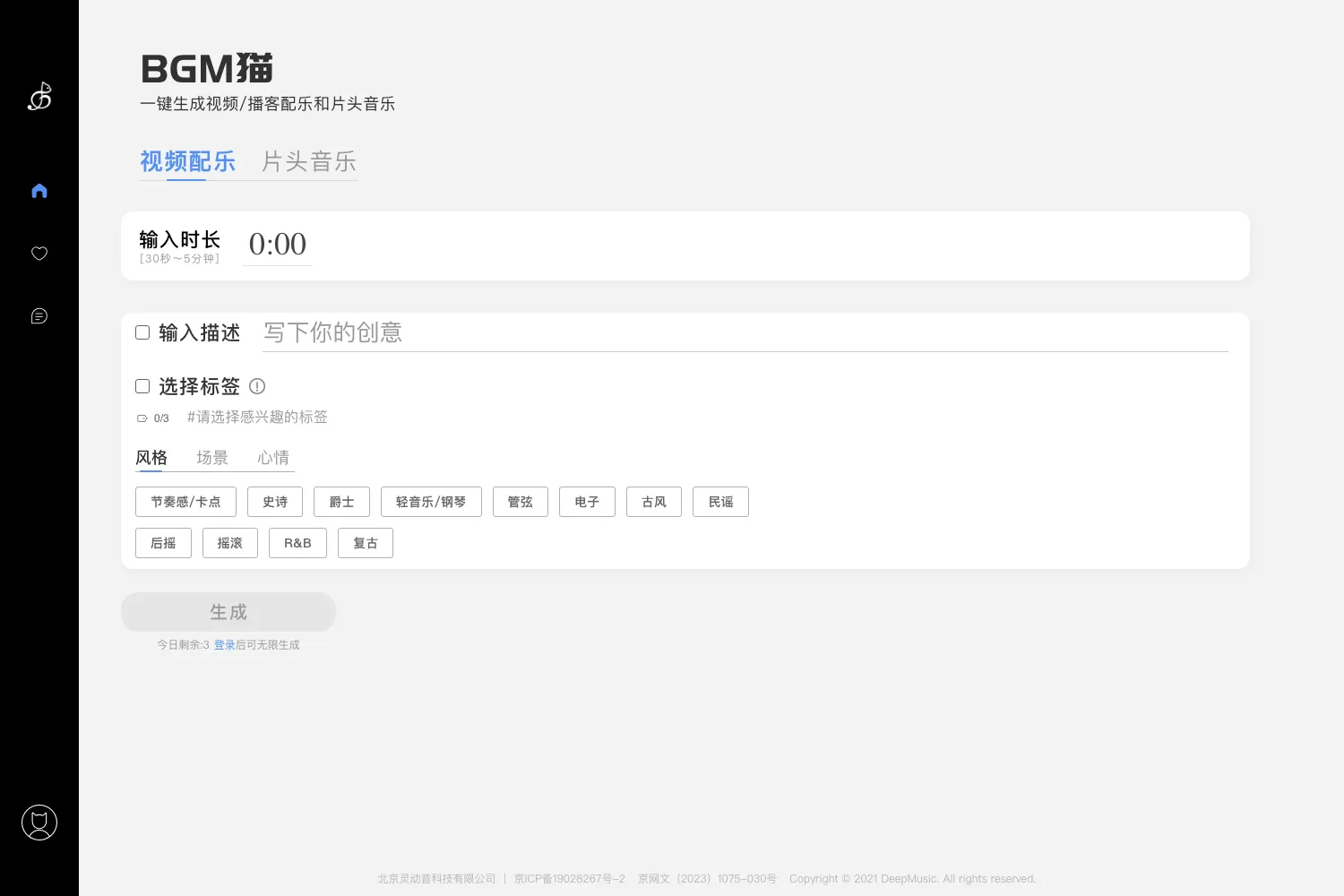Click the 0:00 duration input field
The height and width of the screenshot is (896, 1344).
pos(278,244)
